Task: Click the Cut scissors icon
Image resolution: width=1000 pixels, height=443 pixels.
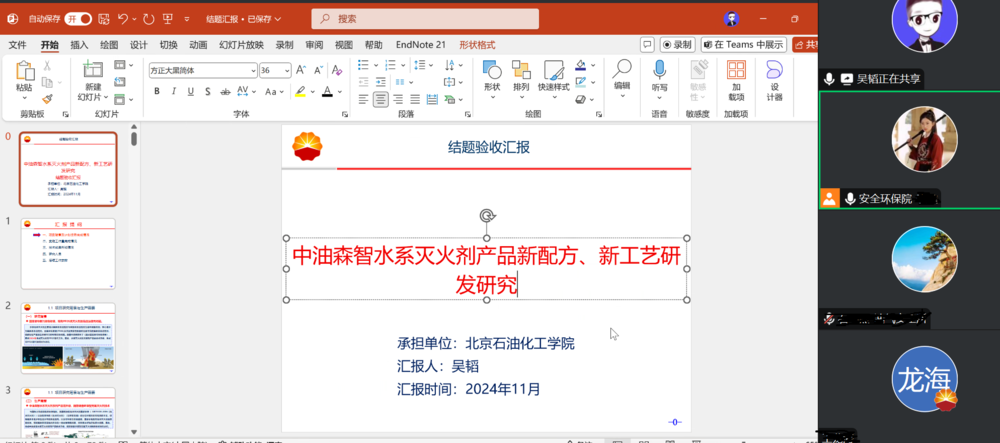Action: click(x=47, y=65)
